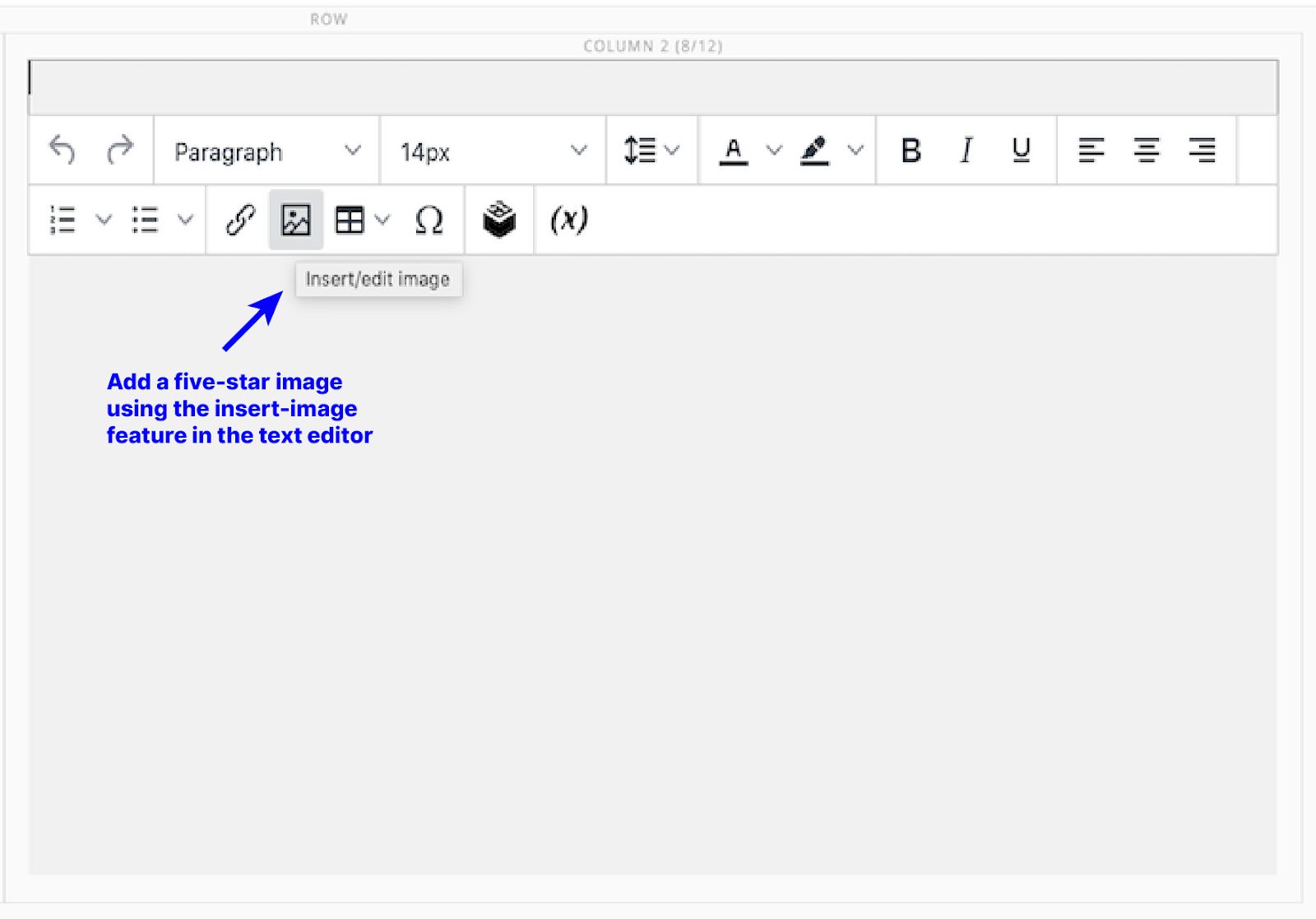This screenshot has height=919, width=1316.
Task: Select the Insert link tool
Action: (239, 220)
